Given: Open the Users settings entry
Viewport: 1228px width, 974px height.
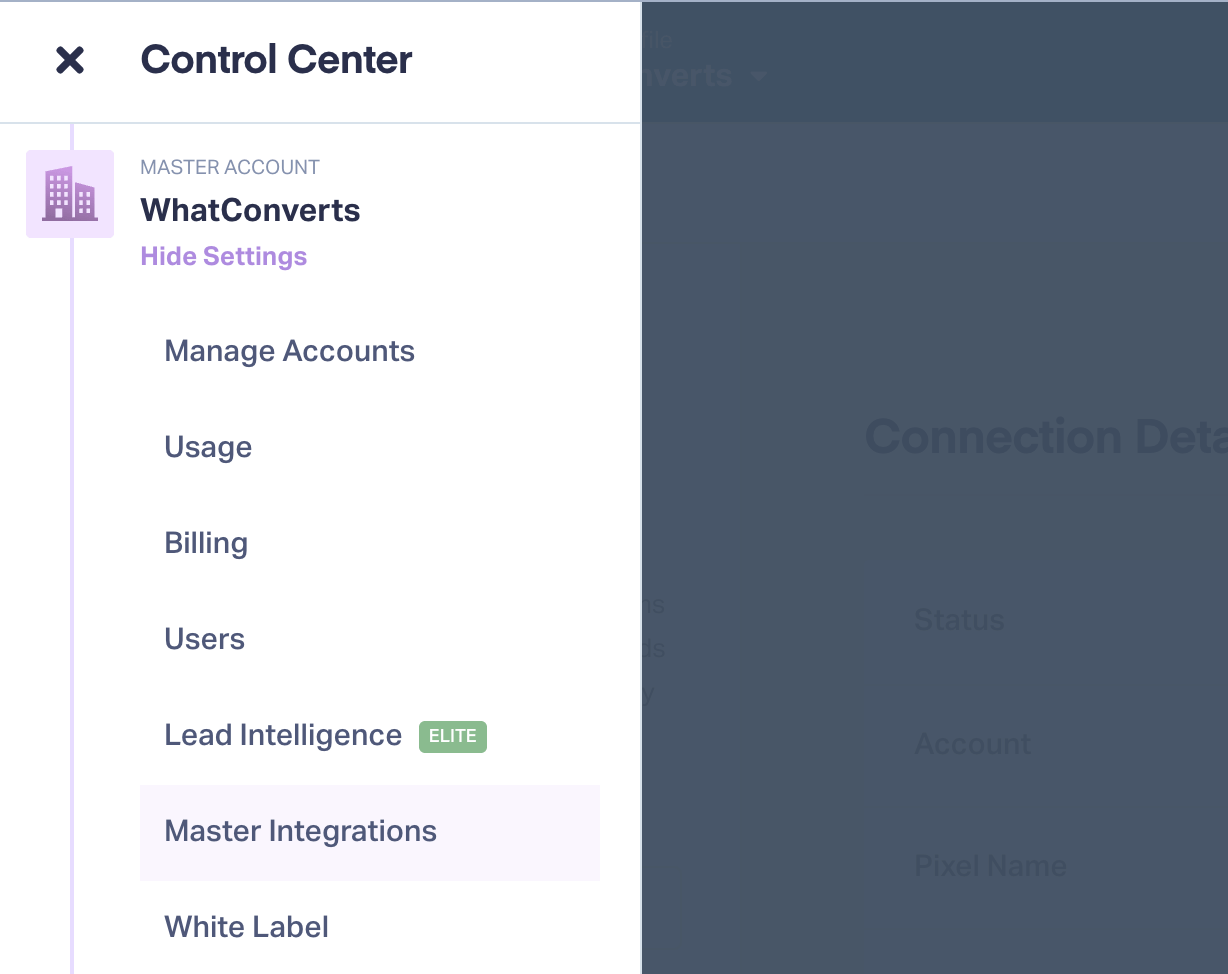Looking at the screenshot, I should [x=205, y=639].
